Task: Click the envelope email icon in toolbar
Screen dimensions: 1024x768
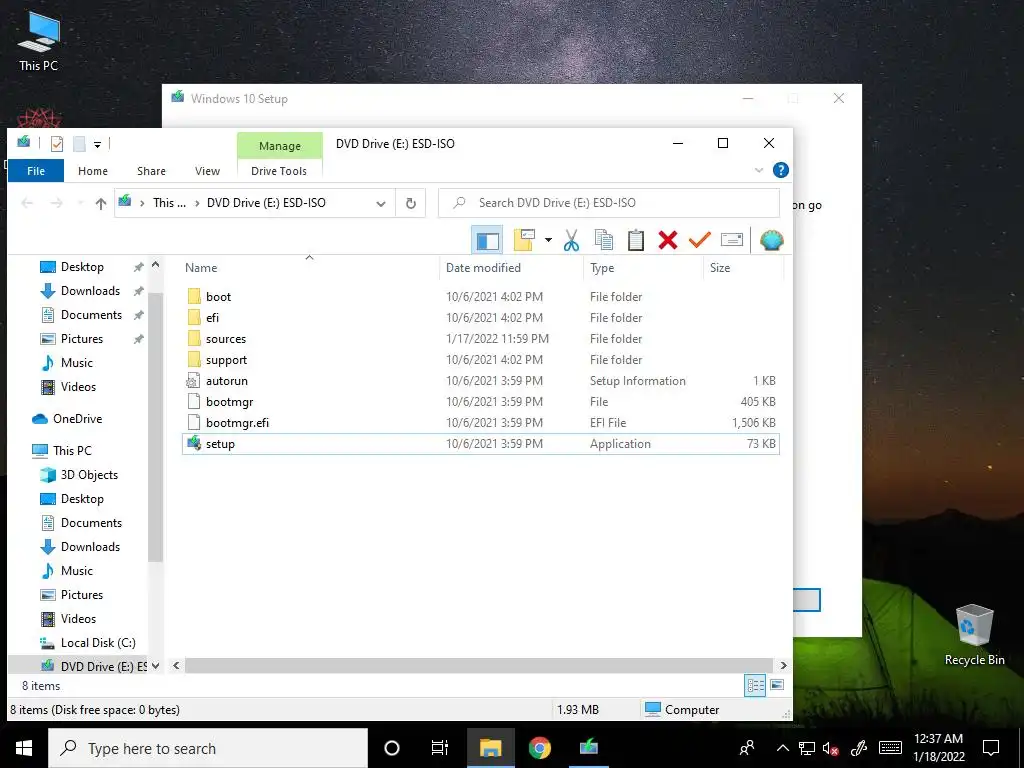Action: click(x=731, y=240)
